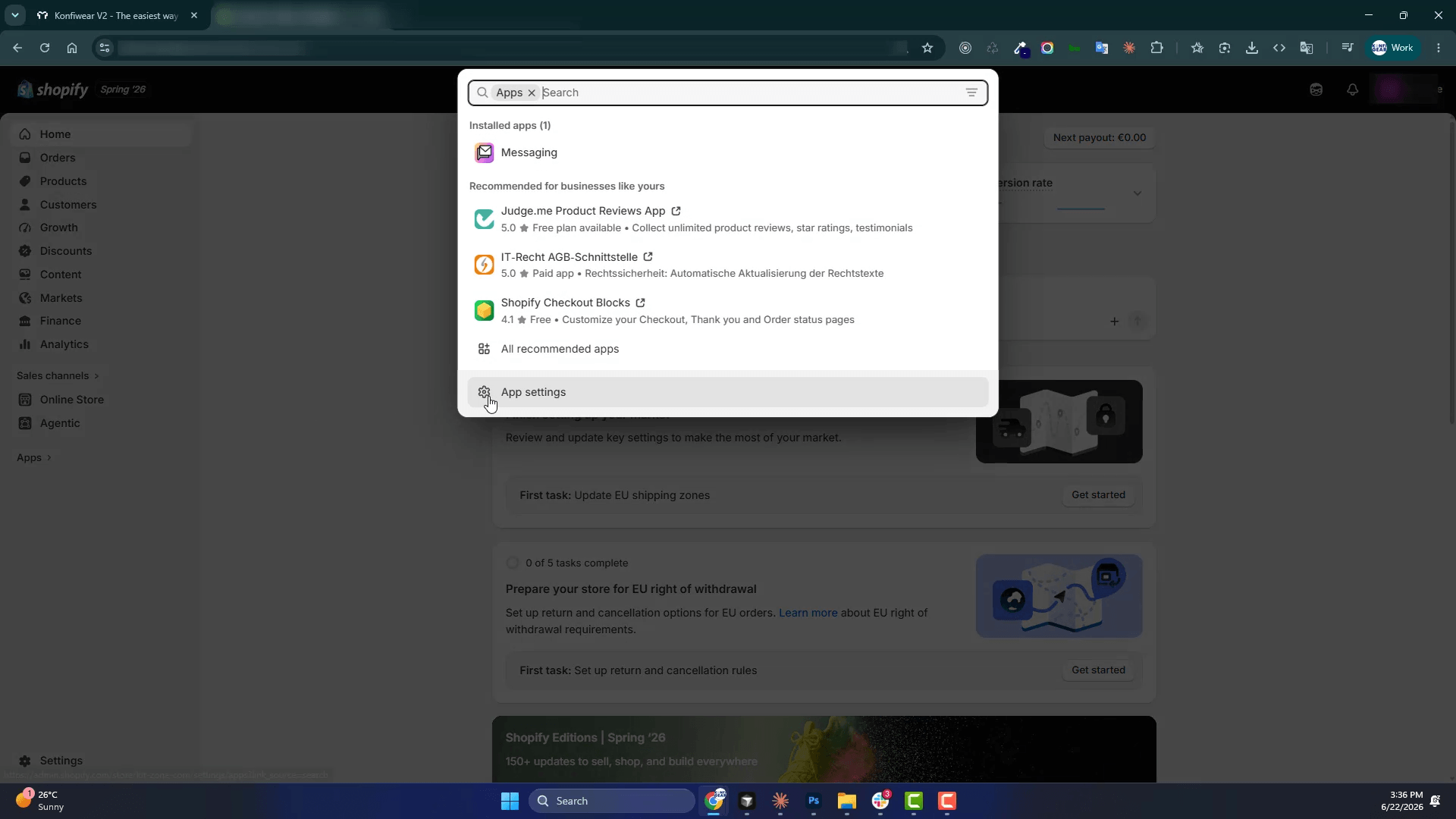The width and height of the screenshot is (1456, 819).
Task: Open Shopify Checkout Blocks external link icon
Action: pyautogui.click(x=641, y=303)
